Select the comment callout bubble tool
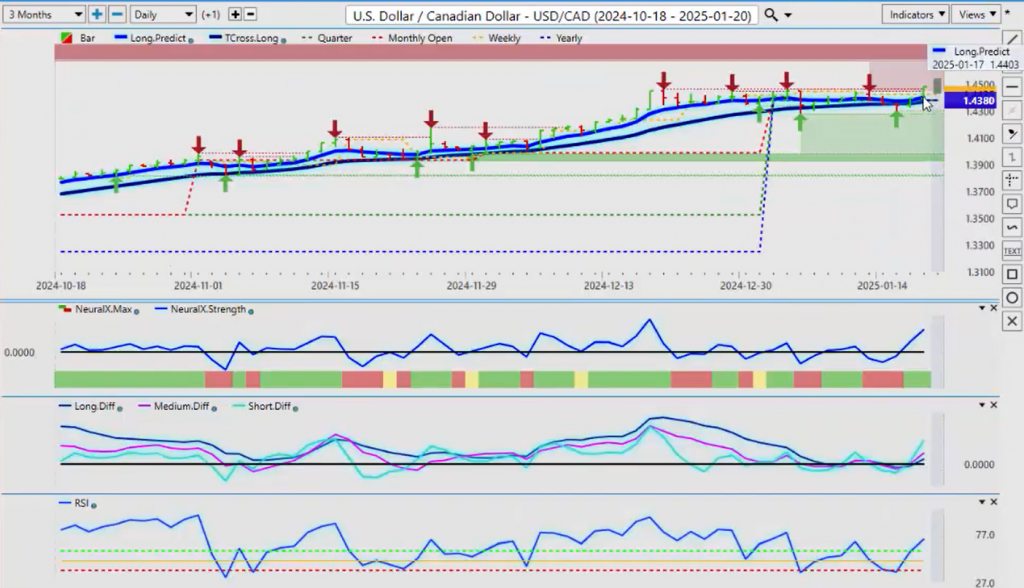This screenshot has height=588, width=1024. click(x=1011, y=204)
